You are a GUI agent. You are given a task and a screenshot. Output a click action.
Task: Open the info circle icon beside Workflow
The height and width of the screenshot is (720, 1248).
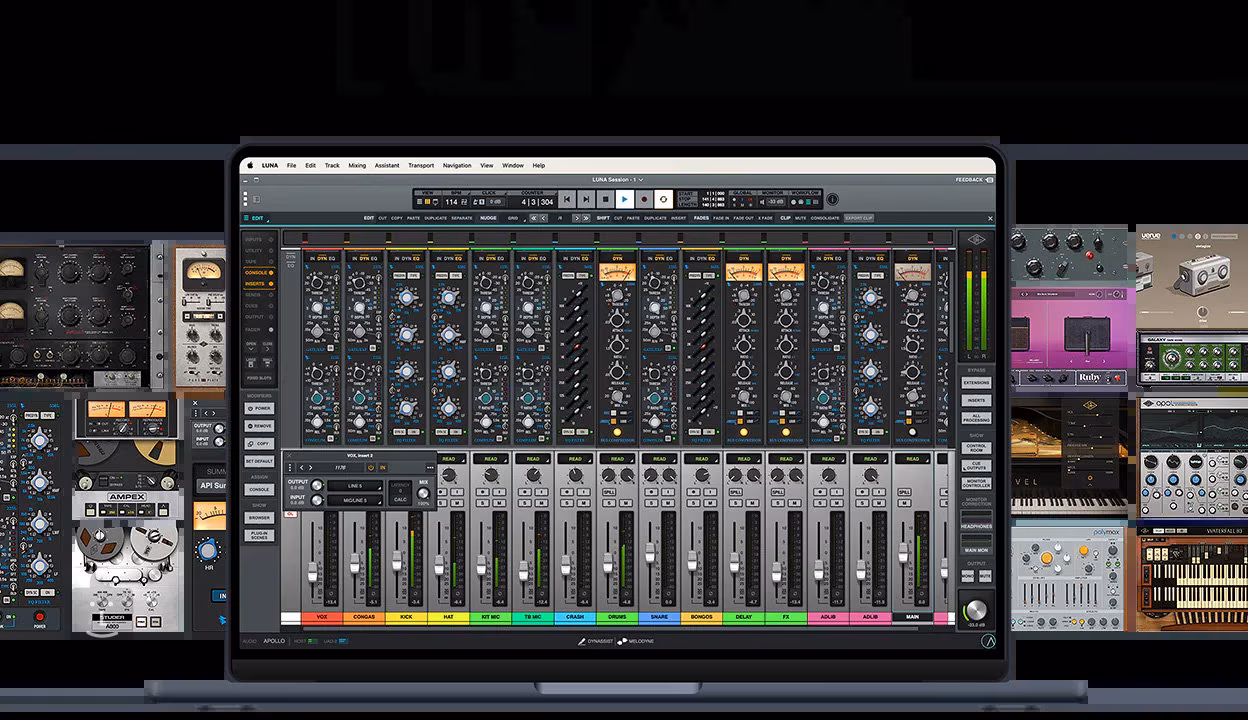832,200
